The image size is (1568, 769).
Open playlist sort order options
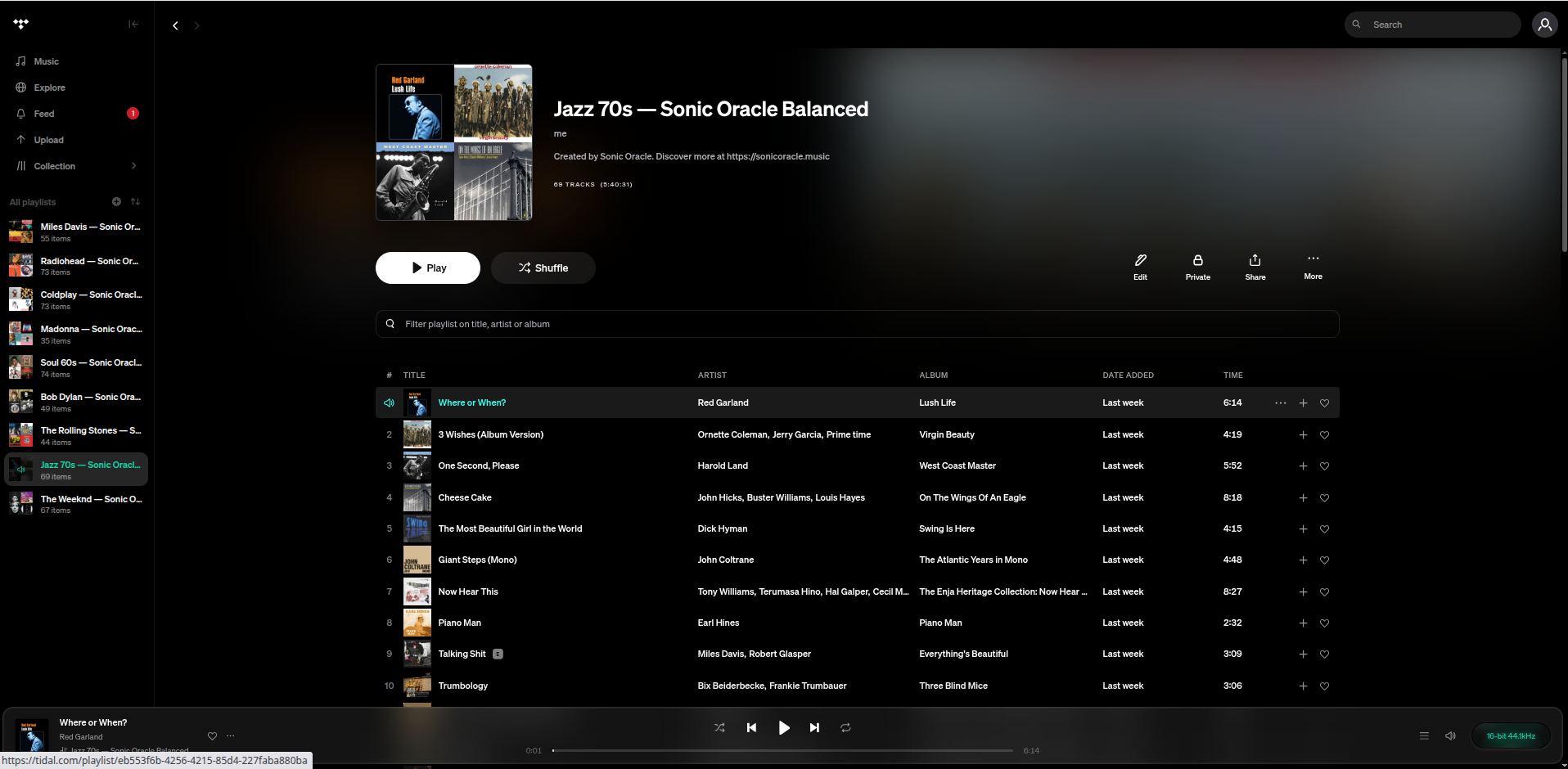pyautogui.click(x=135, y=201)
